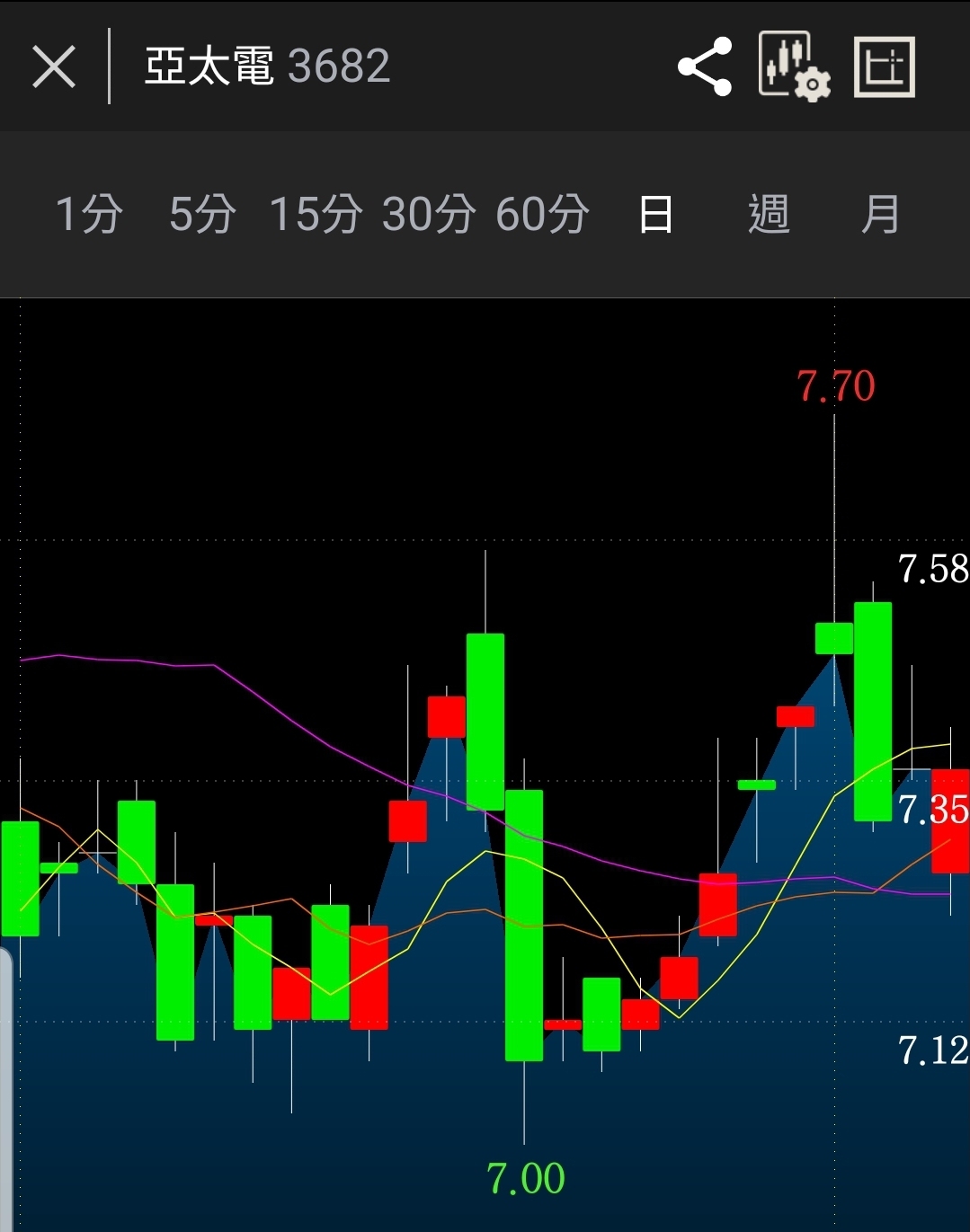970x1232 pixels.
Task: Tap the green 7.00 low price label
Action: coord(525,1178)
